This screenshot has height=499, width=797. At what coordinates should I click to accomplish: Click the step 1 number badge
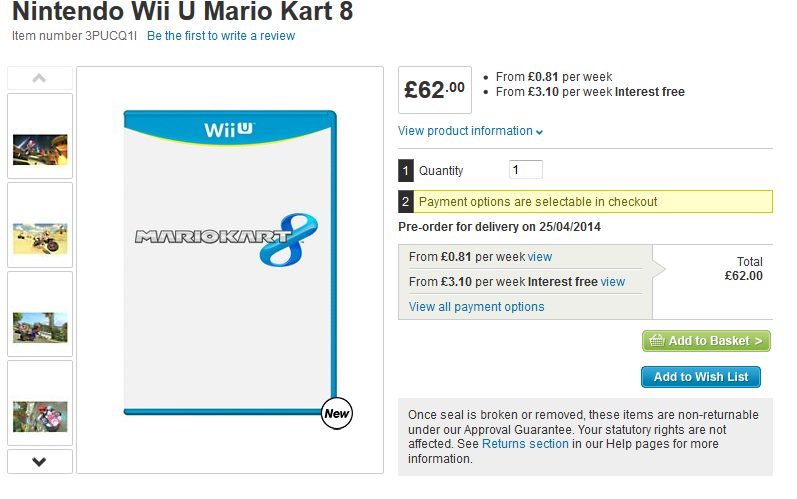coord(405,171)
